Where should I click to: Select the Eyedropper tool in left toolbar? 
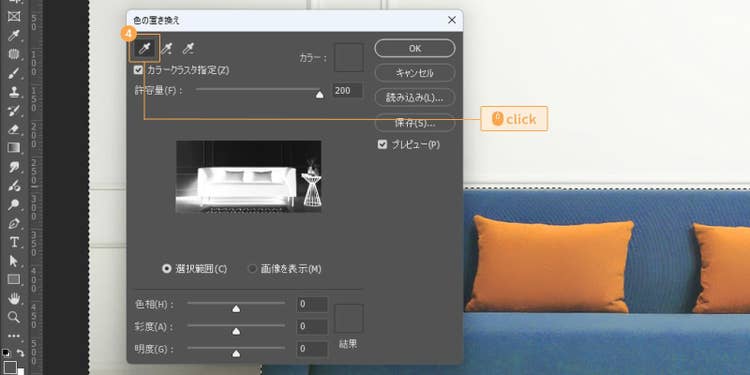(14, 35)
